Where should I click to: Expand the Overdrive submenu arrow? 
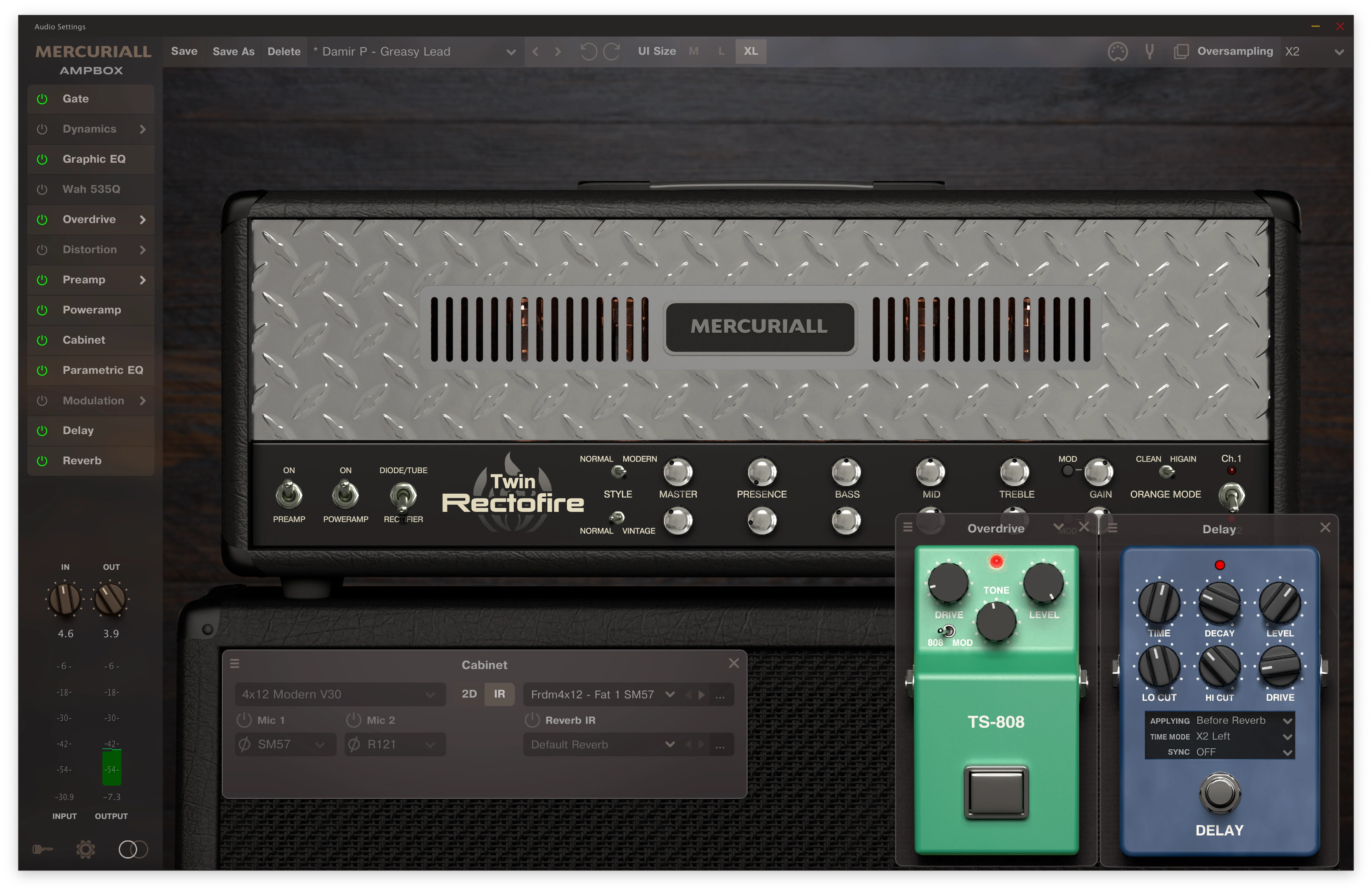coord(143,219)
